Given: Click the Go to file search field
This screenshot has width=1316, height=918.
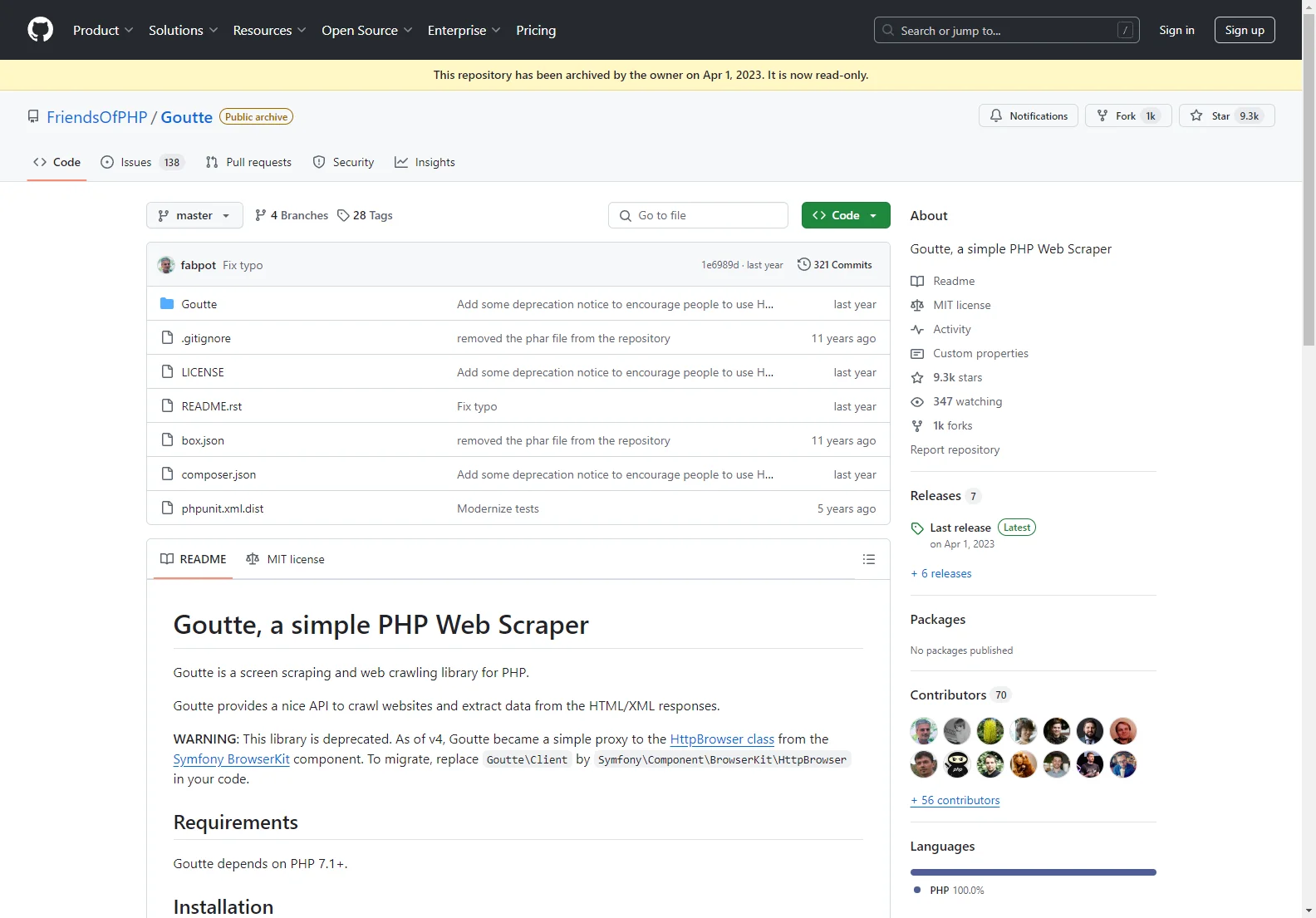Looking at the screenshot, I should 698,215.
